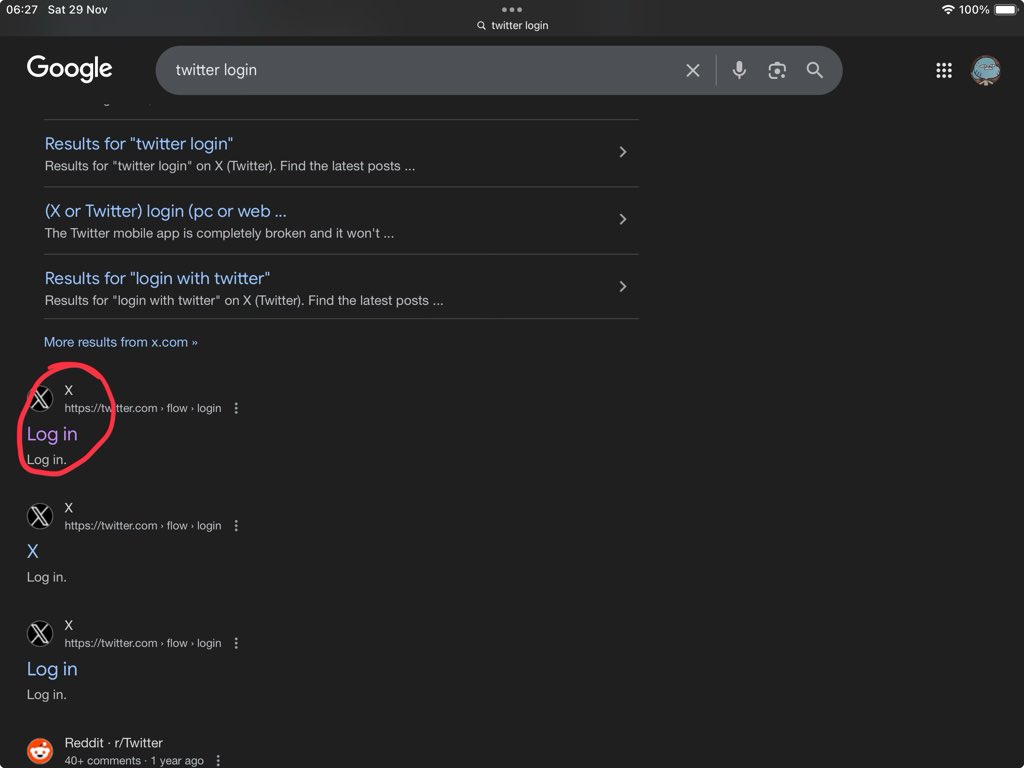Open the purple visited 'Log in' result
This screenshot has width=1024, height=768.
[52, 434]
